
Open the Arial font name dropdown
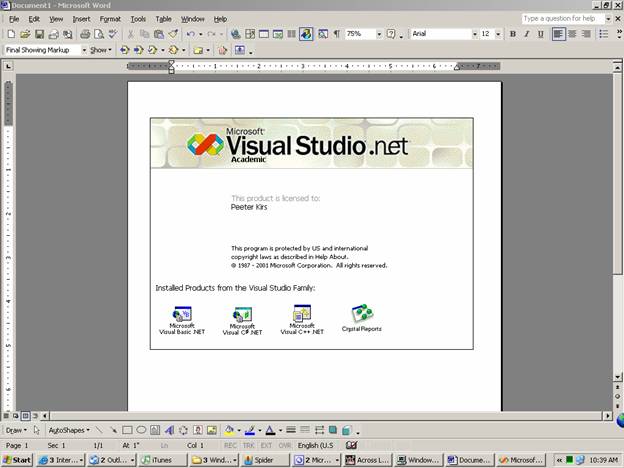(x=474, y=34)
